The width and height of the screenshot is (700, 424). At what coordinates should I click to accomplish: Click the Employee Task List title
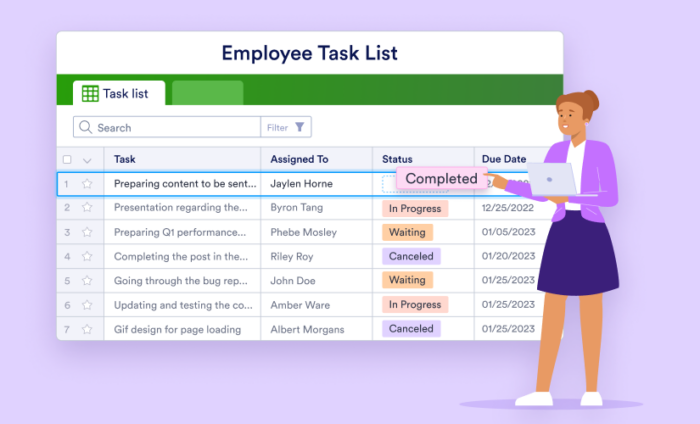309,53
